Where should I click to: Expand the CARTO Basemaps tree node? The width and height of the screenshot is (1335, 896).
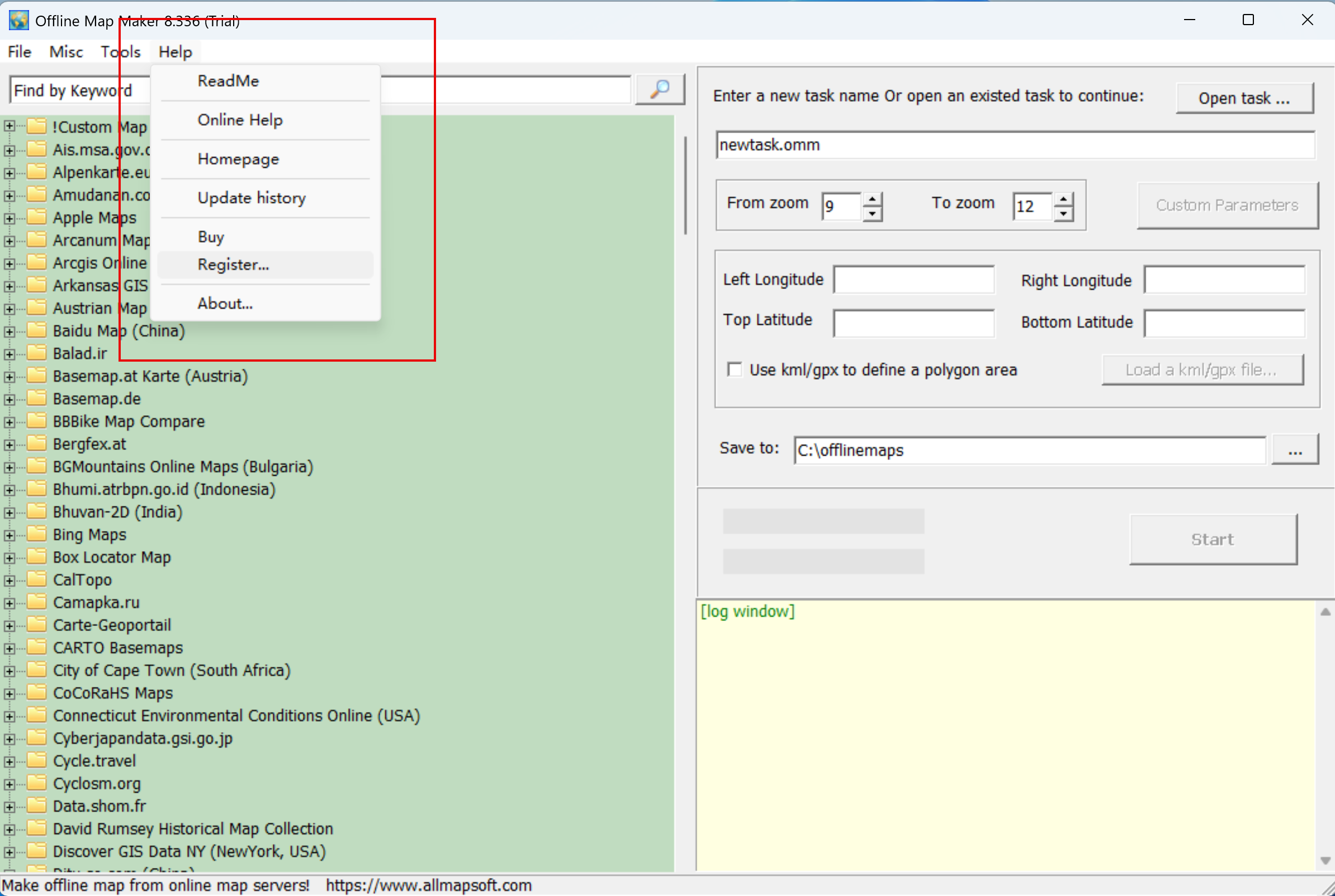[x=9, y=648]
